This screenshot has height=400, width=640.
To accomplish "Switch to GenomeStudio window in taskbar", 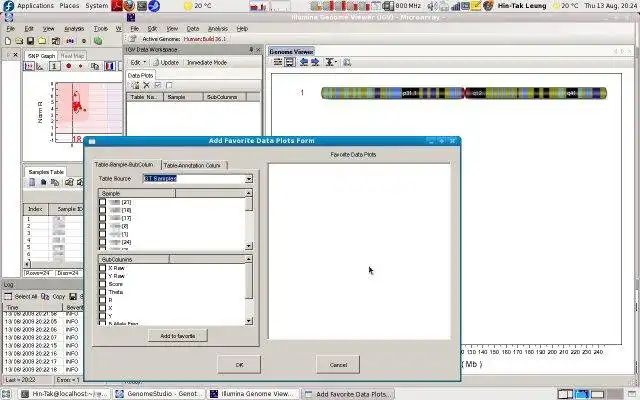I will coord(158,394).
